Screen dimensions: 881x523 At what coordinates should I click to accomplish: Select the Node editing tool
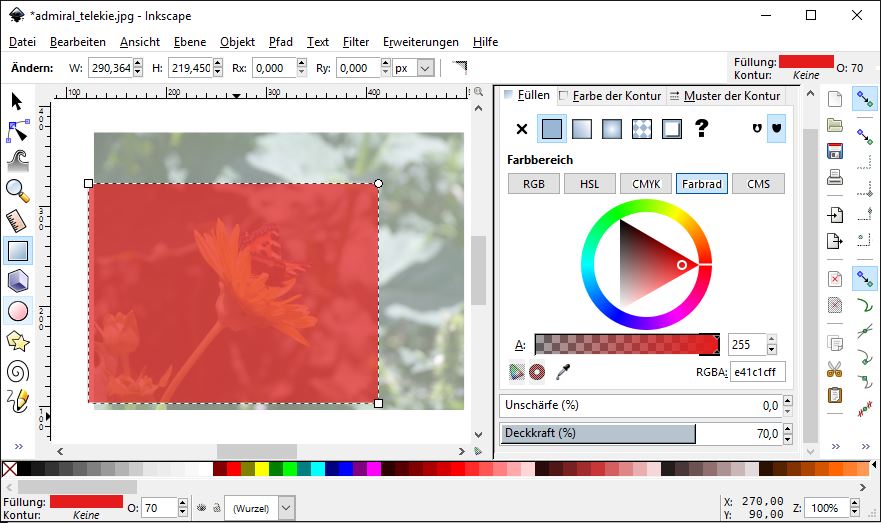point(18,130)
